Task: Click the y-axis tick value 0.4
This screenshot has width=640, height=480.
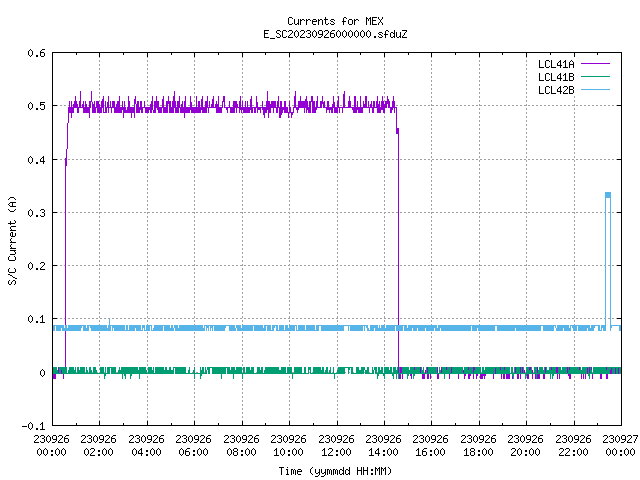Action: coord(36,160)
